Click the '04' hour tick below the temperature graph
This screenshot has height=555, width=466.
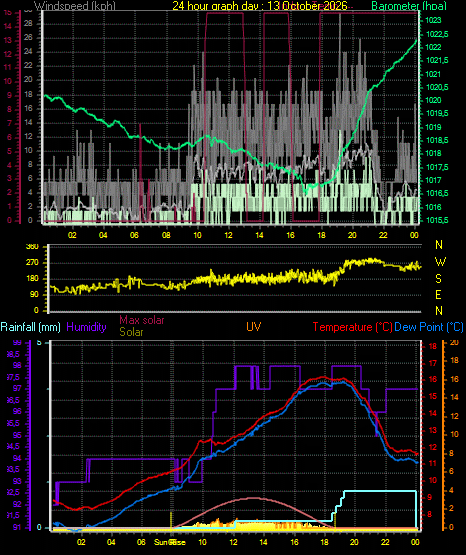point(111,542)
